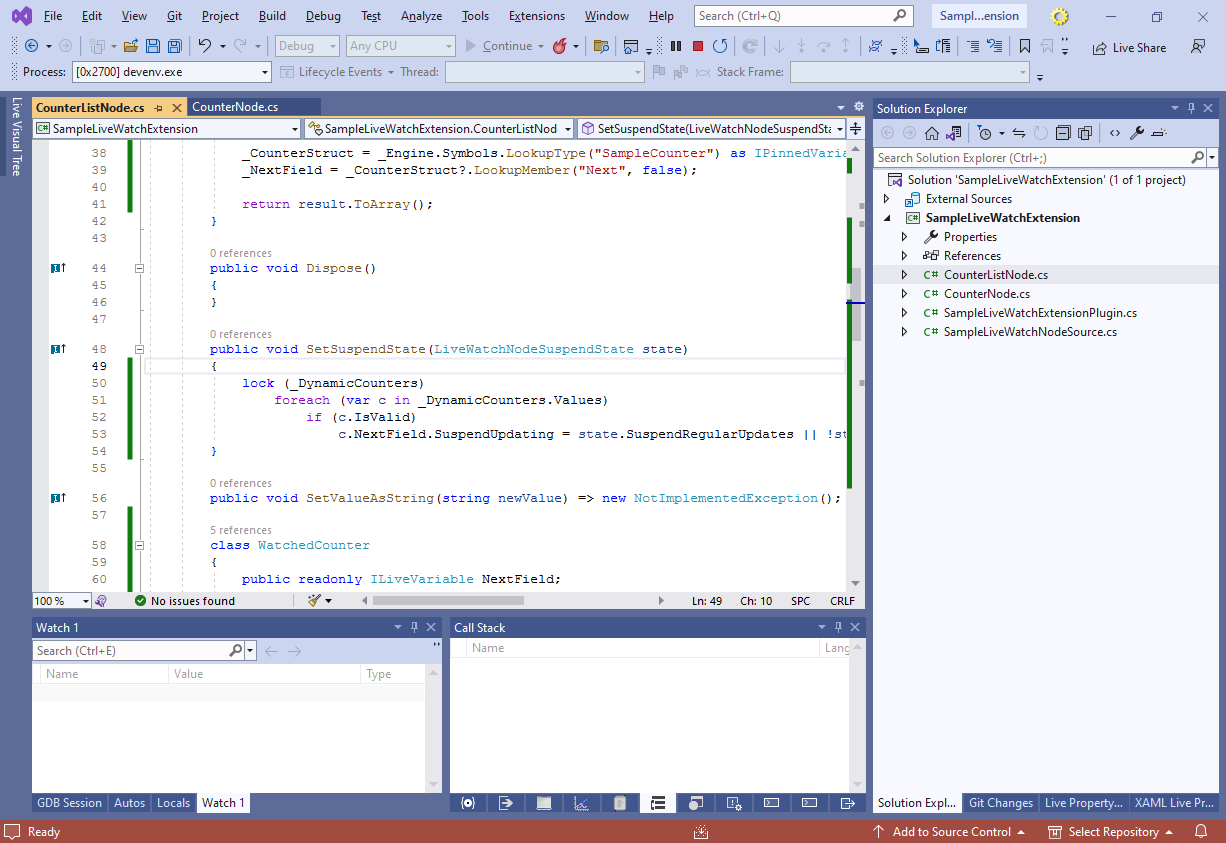This screenshot has height=843, width=1226.
Task: Click the Home icon in Solution Explorer
Action: coord(931,133)
